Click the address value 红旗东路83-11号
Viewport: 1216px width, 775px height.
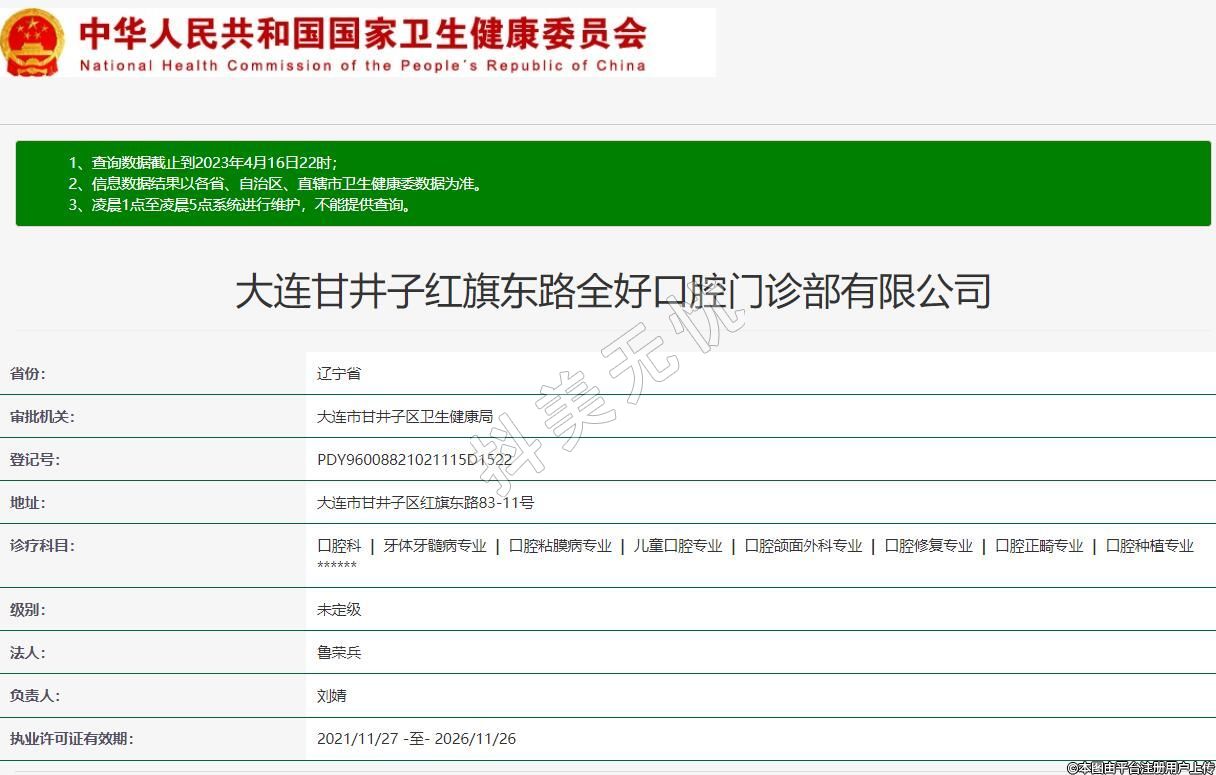425,503
